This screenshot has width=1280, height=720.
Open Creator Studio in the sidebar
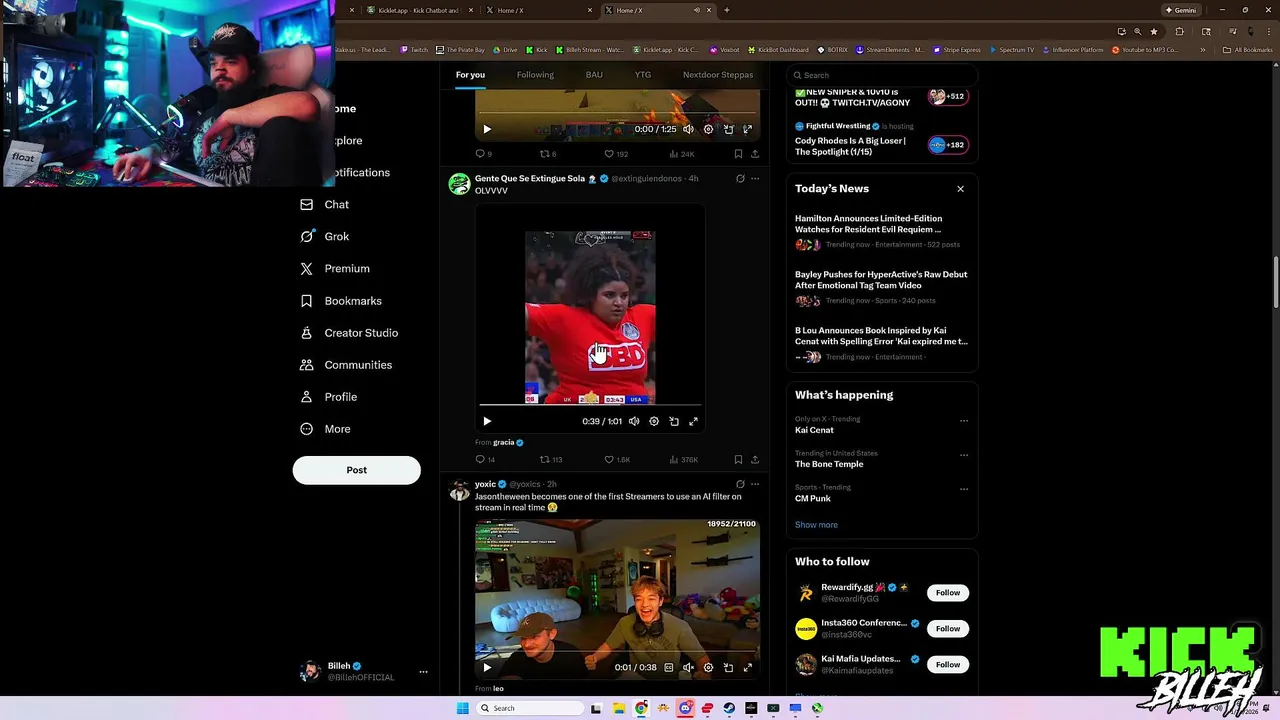[x=349, y=332]
